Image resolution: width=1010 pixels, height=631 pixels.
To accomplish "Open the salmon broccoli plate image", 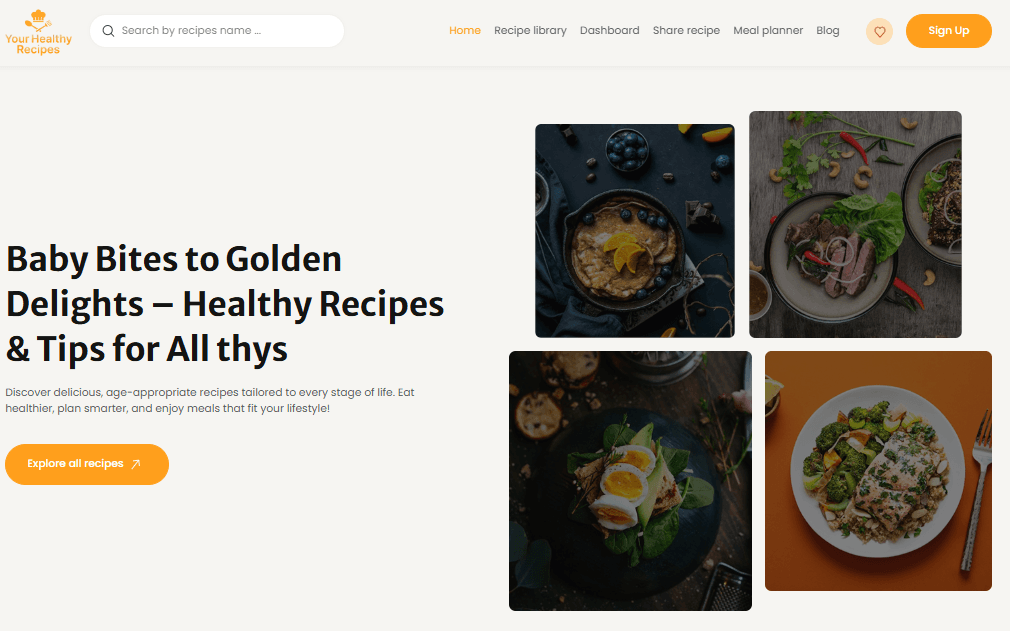I will [878, 471].
